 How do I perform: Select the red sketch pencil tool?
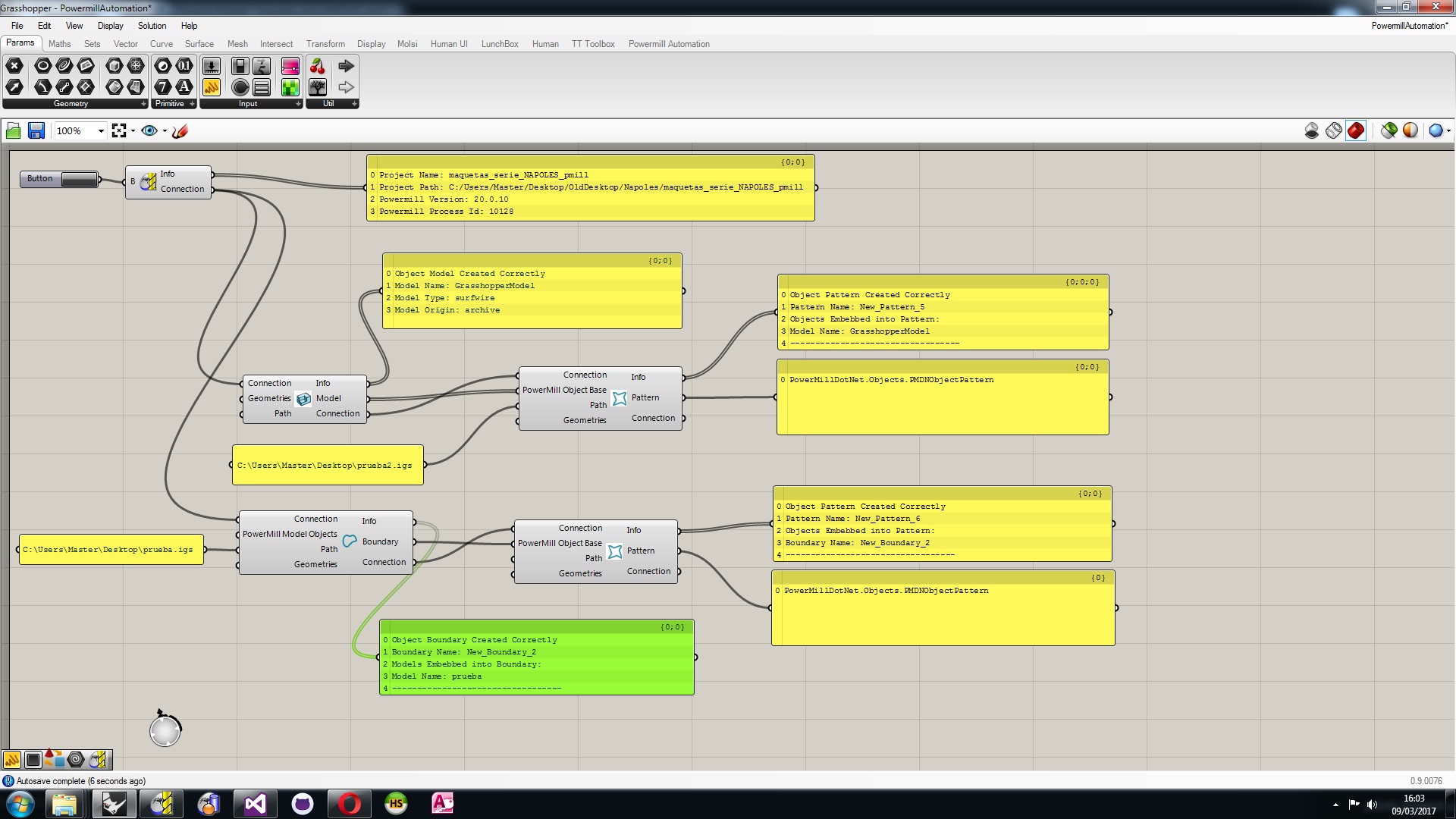180,130
